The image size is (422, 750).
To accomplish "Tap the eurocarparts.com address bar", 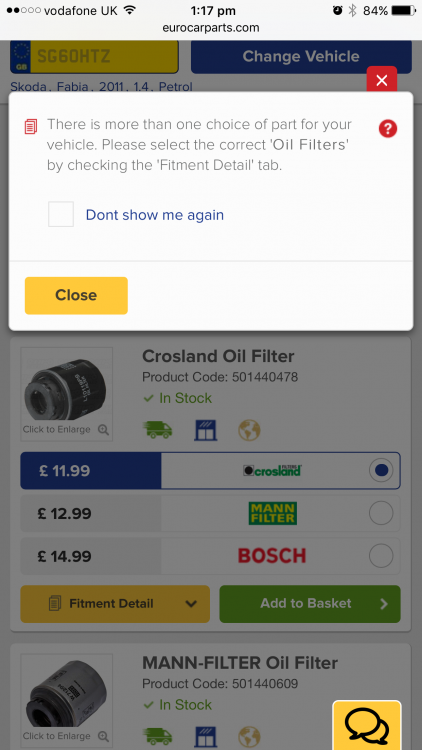I will click(x=211, y=28).
